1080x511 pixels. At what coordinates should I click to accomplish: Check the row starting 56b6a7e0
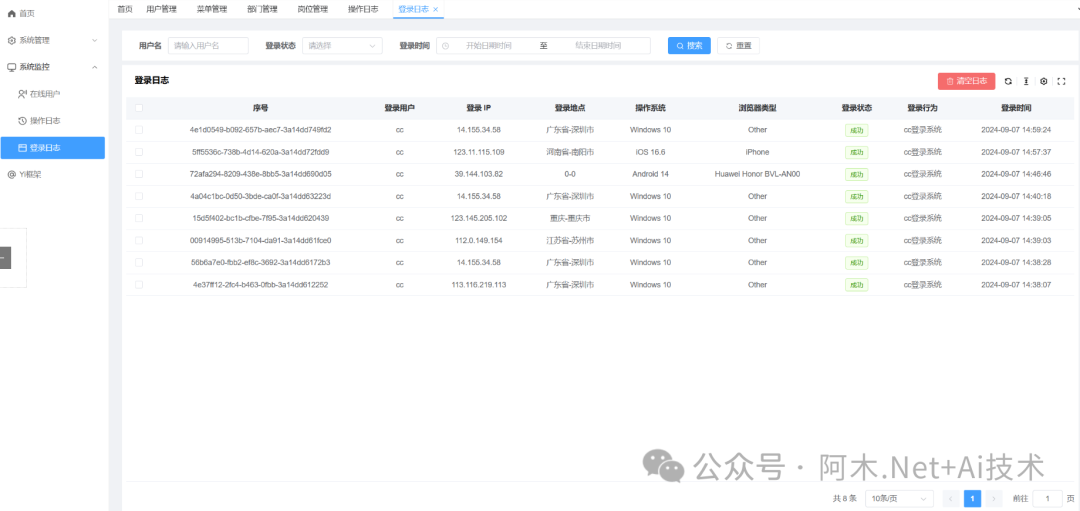(139, 262)
